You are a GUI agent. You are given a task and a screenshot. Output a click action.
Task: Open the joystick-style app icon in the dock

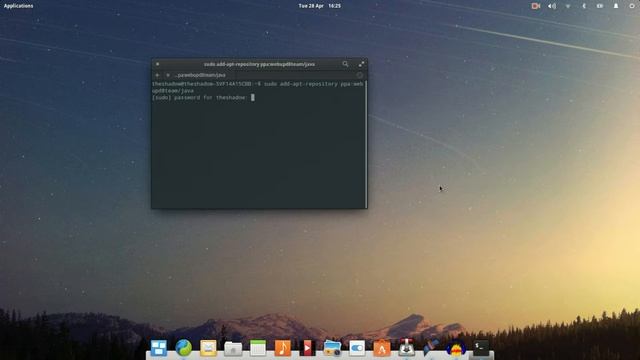coord(407,347)
